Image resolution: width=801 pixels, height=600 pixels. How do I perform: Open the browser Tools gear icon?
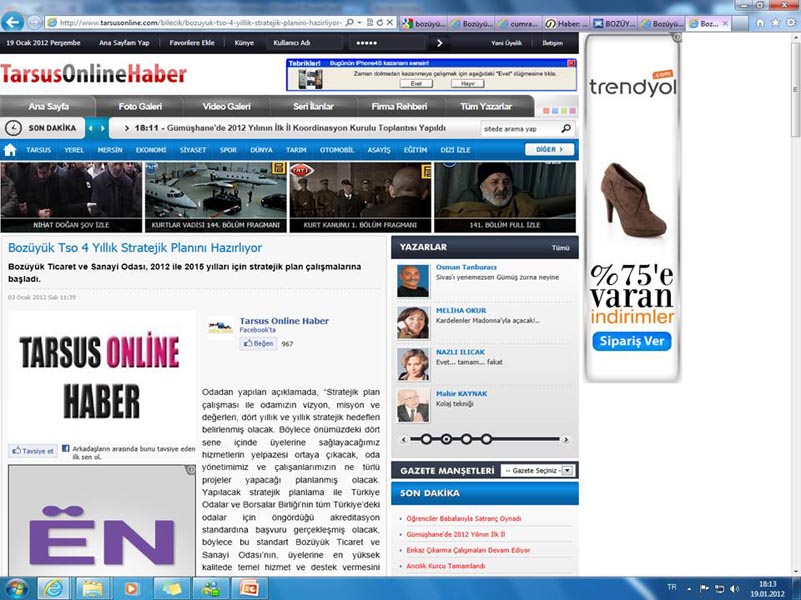click(791, 23)
